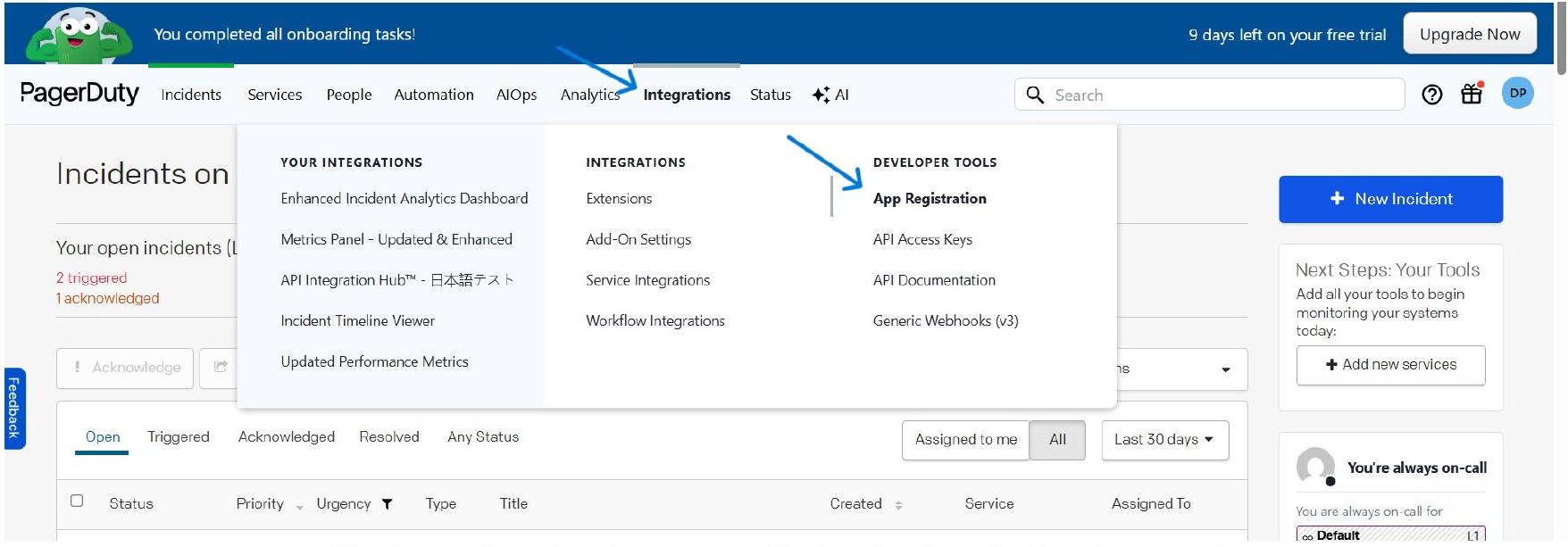Image resolution: width=1568 pixels, height=547 pixels.
Task: Tick the select-all incidents checkbox
Action: [x=77, y=501]
